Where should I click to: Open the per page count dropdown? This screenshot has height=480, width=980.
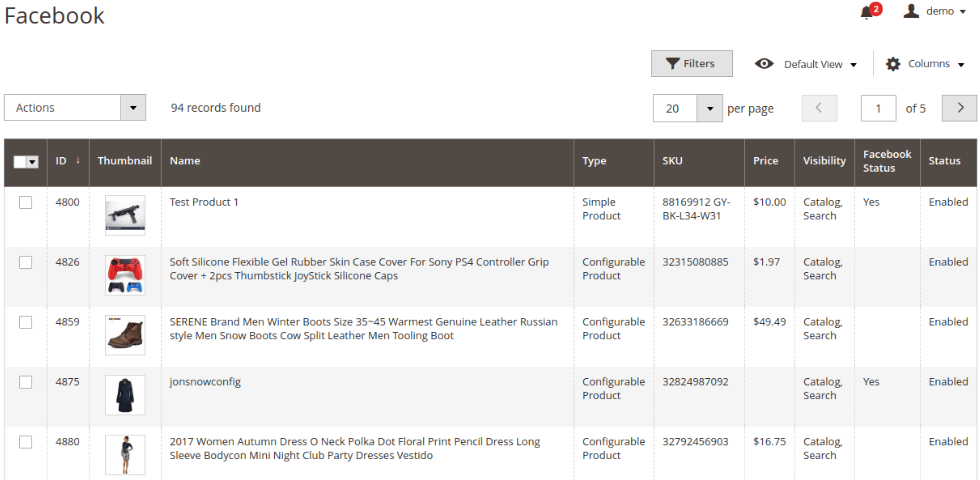[x=709, y=108]
